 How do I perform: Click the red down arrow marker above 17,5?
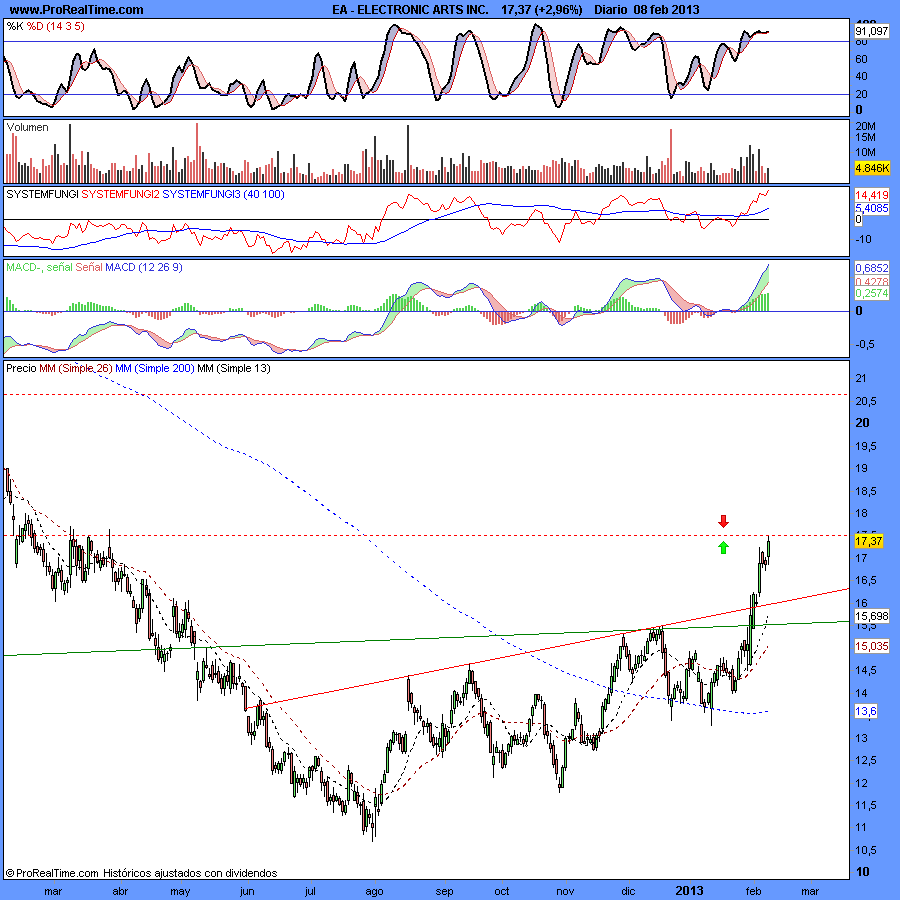click(723, 521)
